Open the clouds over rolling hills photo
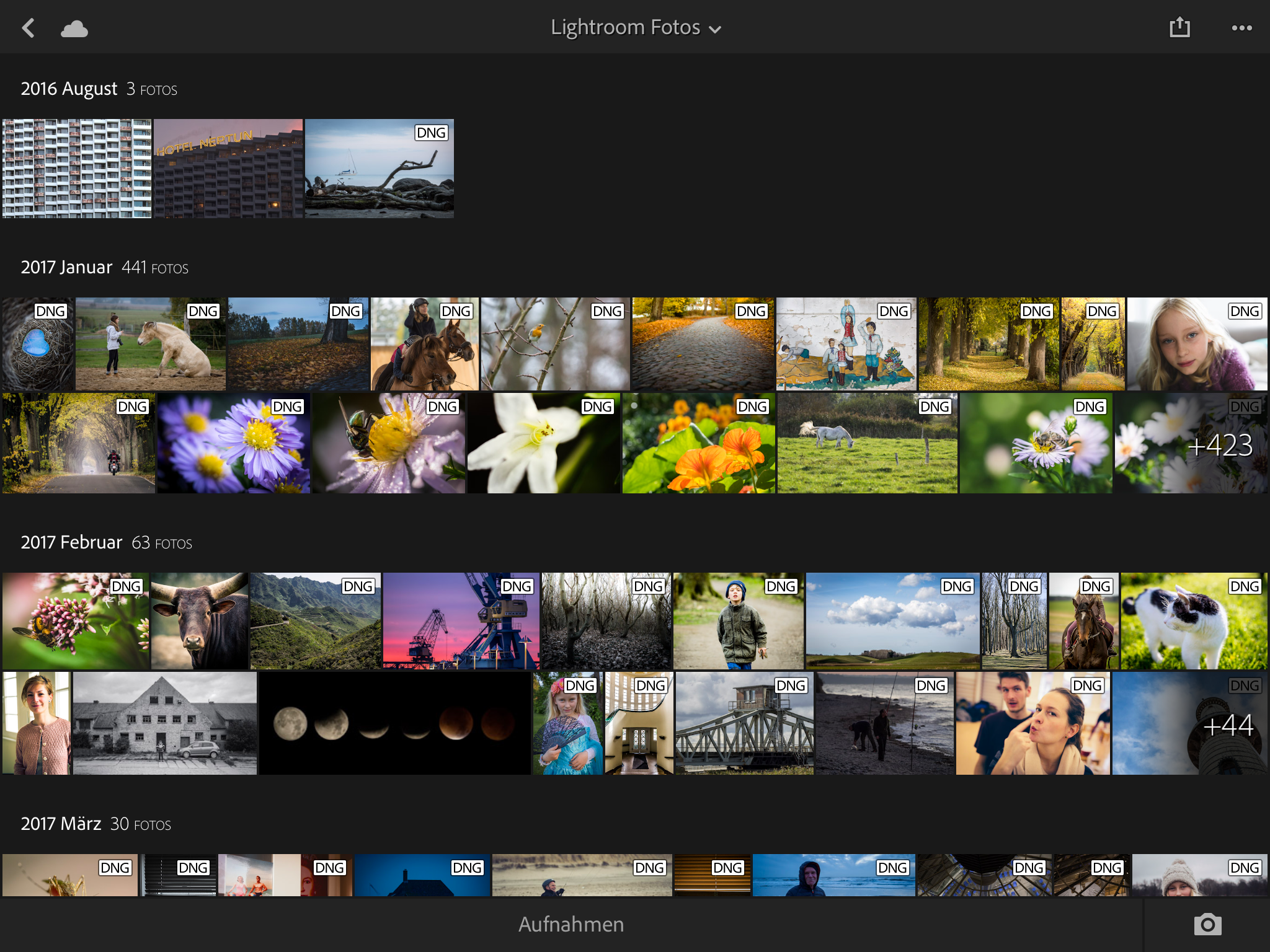This screenshot has height=952, width=1270. coord(893,621)
